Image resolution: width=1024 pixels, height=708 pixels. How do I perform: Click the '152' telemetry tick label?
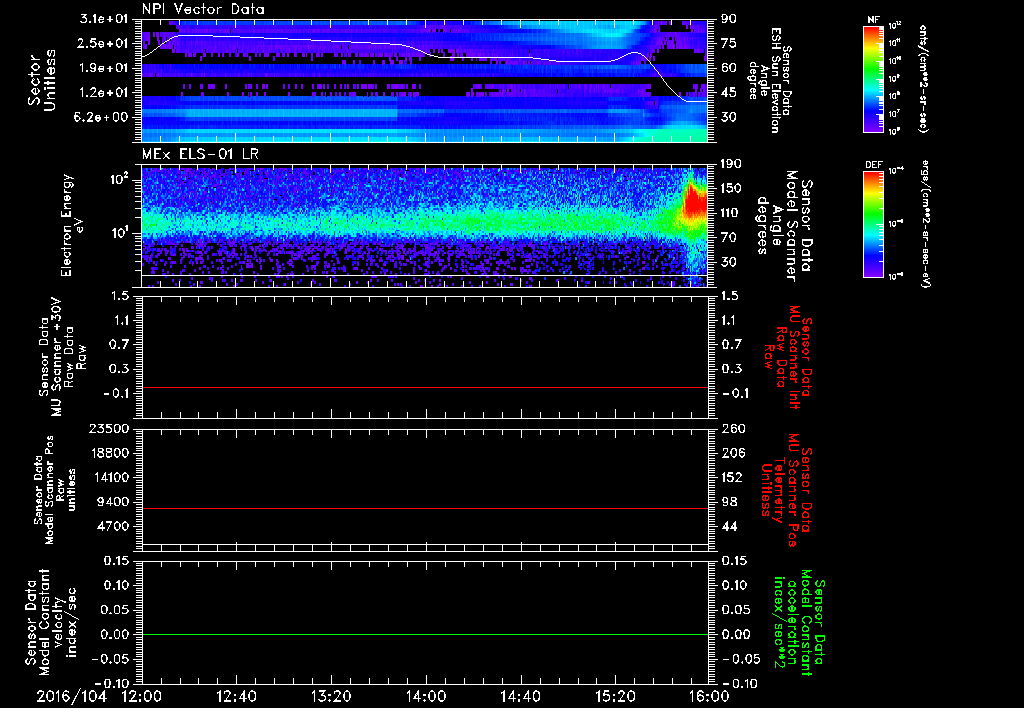(x=731, y=477)
